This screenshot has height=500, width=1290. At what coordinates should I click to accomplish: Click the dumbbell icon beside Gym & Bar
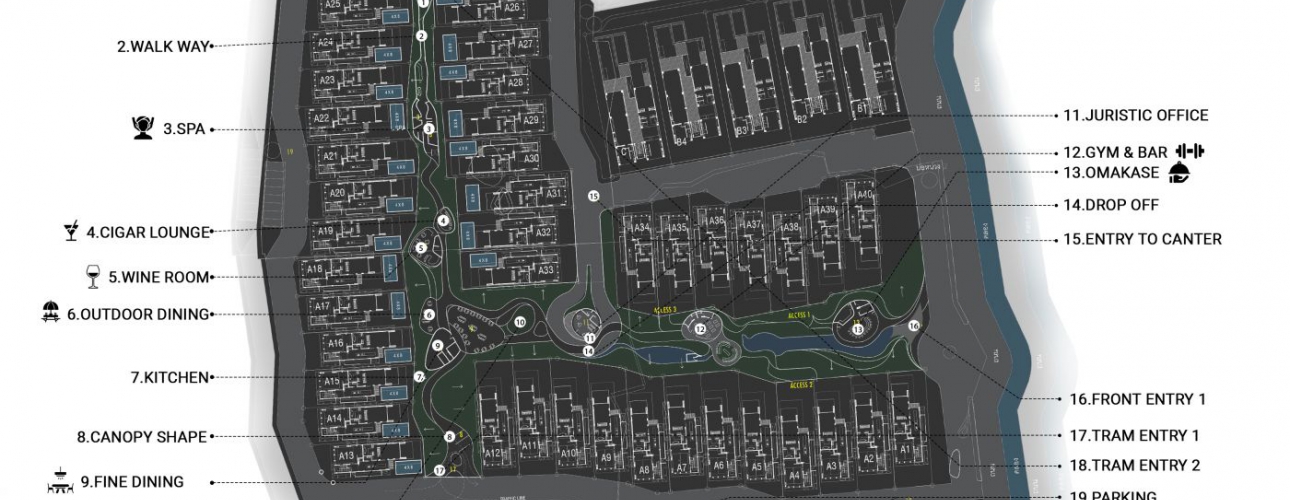point(1190,151)
